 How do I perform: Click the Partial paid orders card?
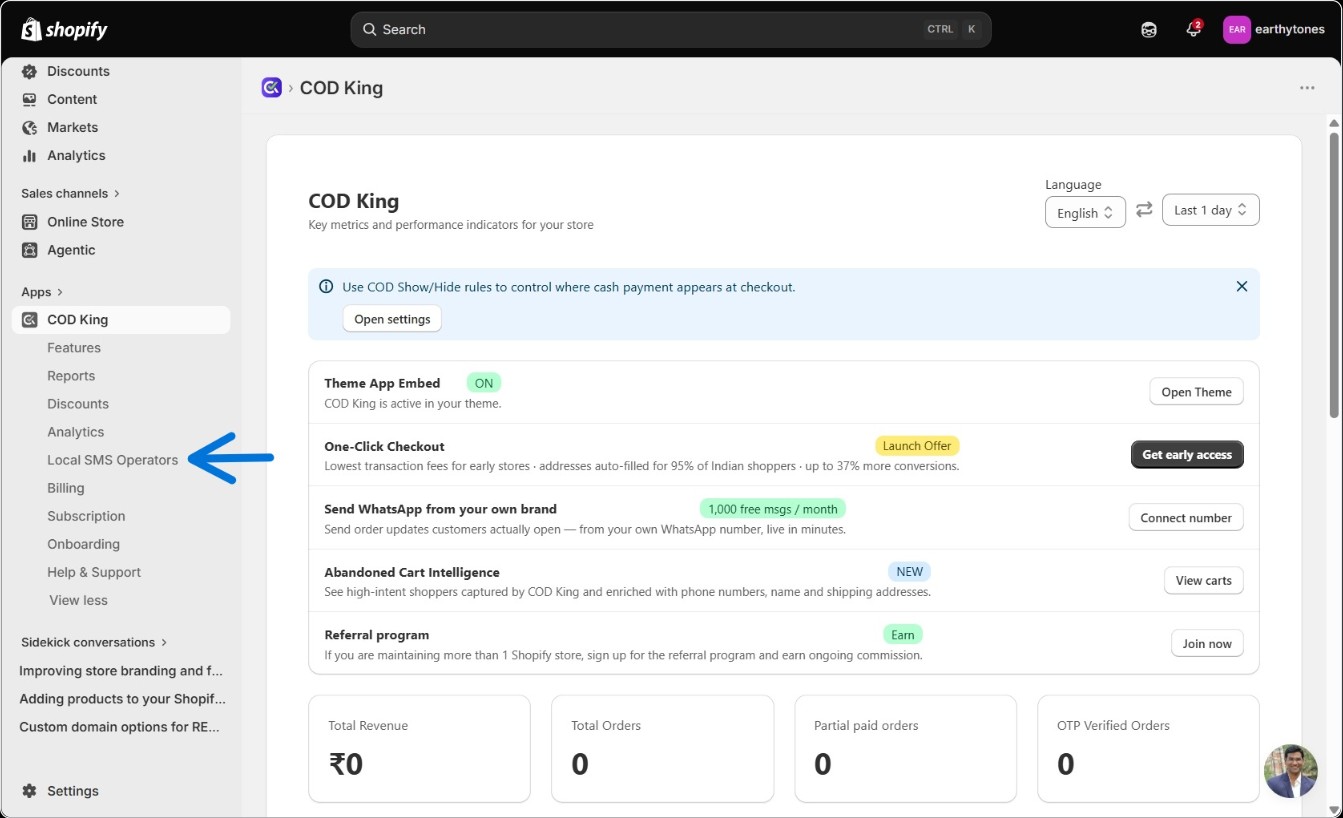(x=905, y=749)
